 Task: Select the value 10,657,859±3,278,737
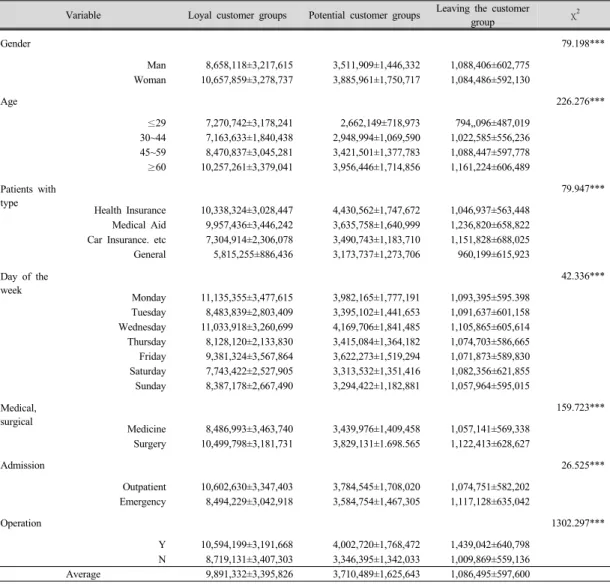247,80
